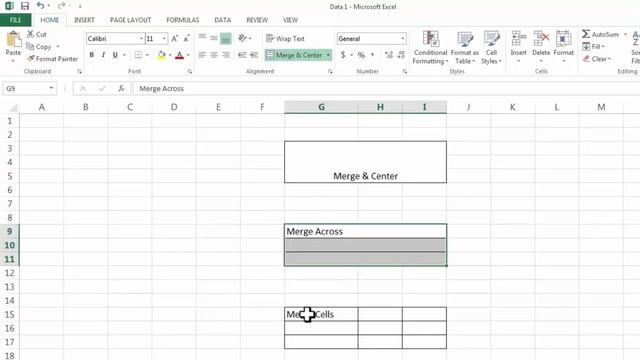This screenshot has height=360, width=640.
Task: Apply the fill color bucket
Action: coord(162,55)
